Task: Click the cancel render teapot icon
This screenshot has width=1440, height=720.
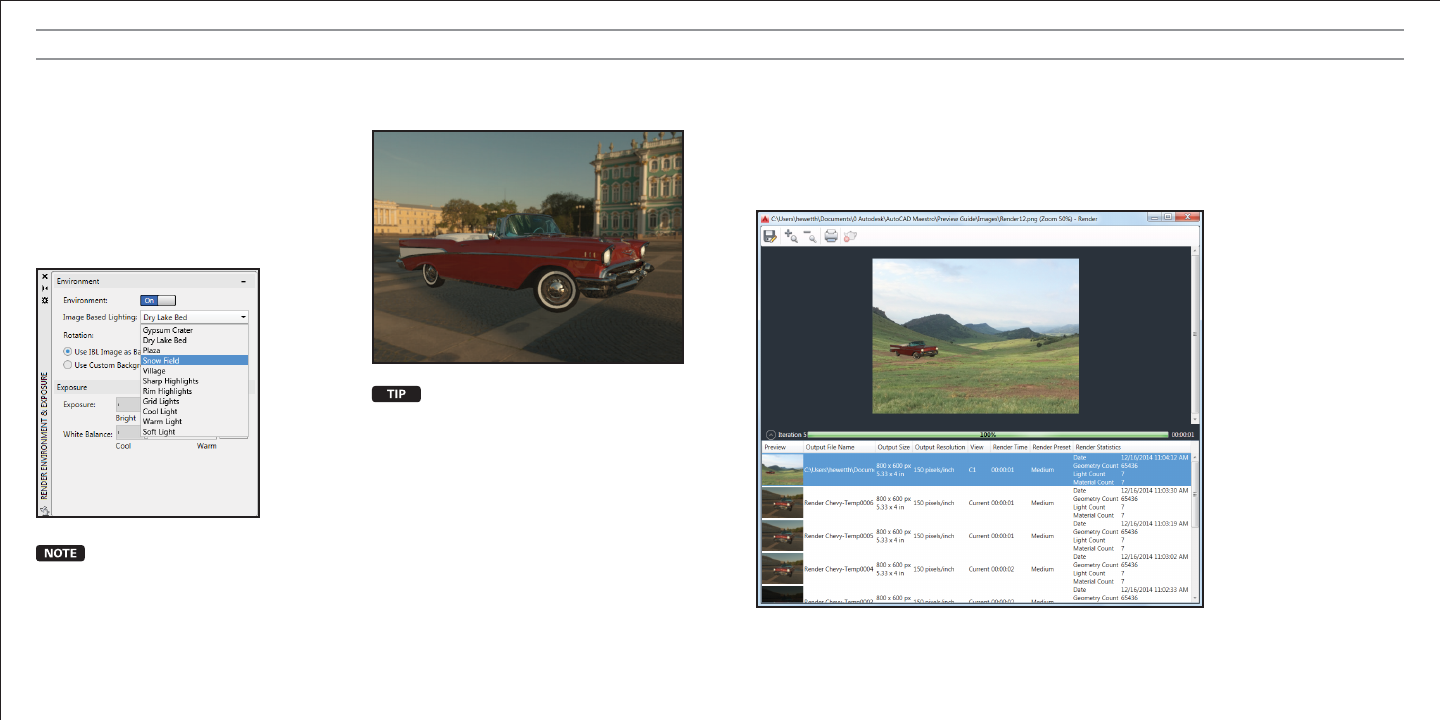Action: (851, 236)
